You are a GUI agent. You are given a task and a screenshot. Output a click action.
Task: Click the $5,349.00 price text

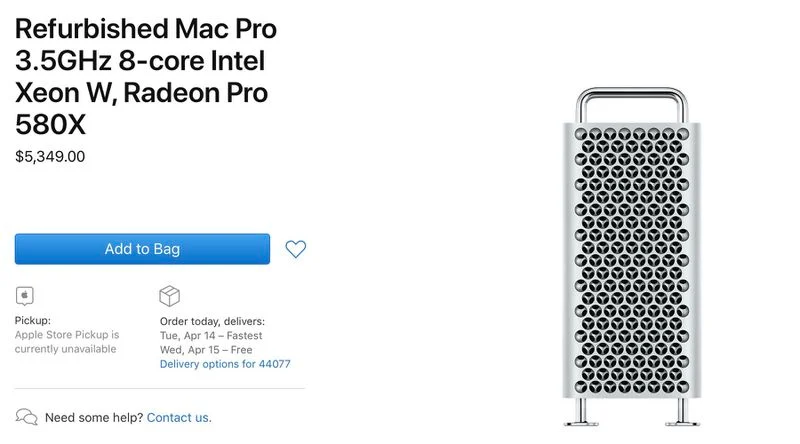tap(50, 156)
